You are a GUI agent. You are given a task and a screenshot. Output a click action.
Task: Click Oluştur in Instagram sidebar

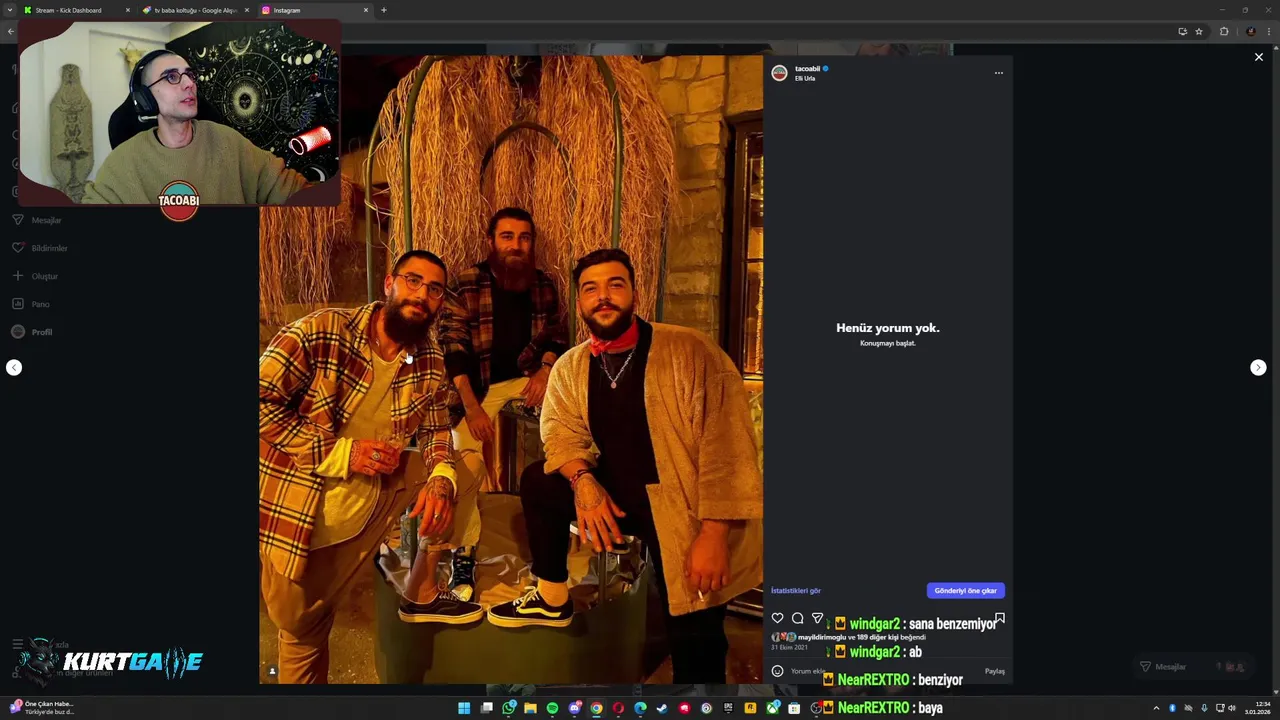pyautogui.click(x=35, y=276)
